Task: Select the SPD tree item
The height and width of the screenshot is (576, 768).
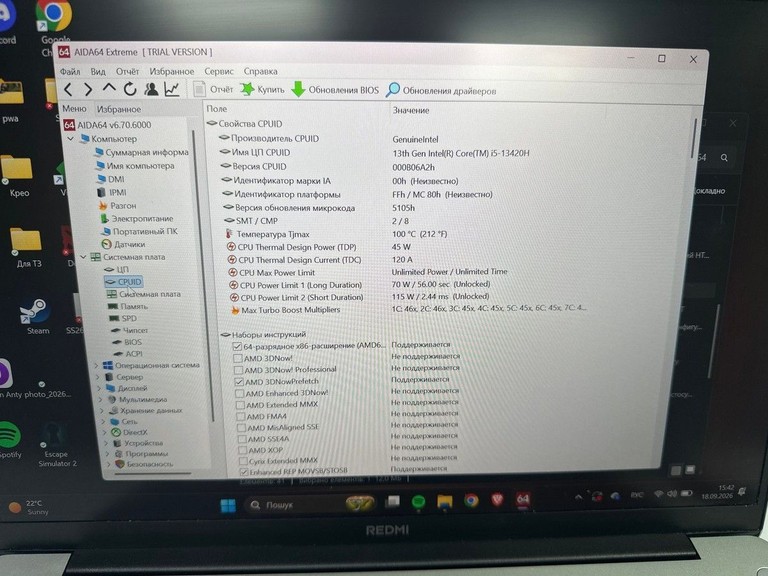Action: click(x=123, y=318)
